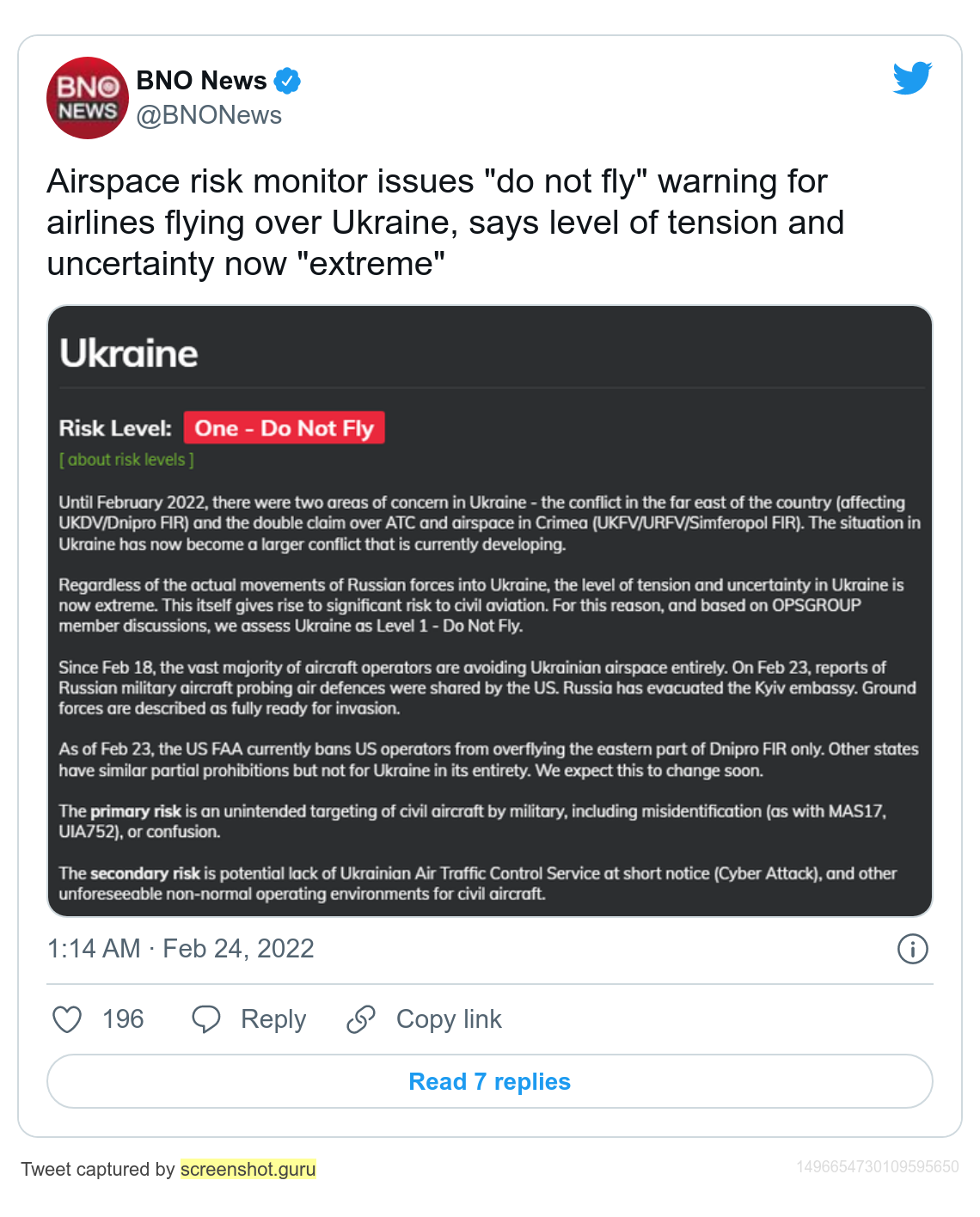Click the "about risk levels" green link
This screenshot has height=1217, width=980.
coord(126,460)
